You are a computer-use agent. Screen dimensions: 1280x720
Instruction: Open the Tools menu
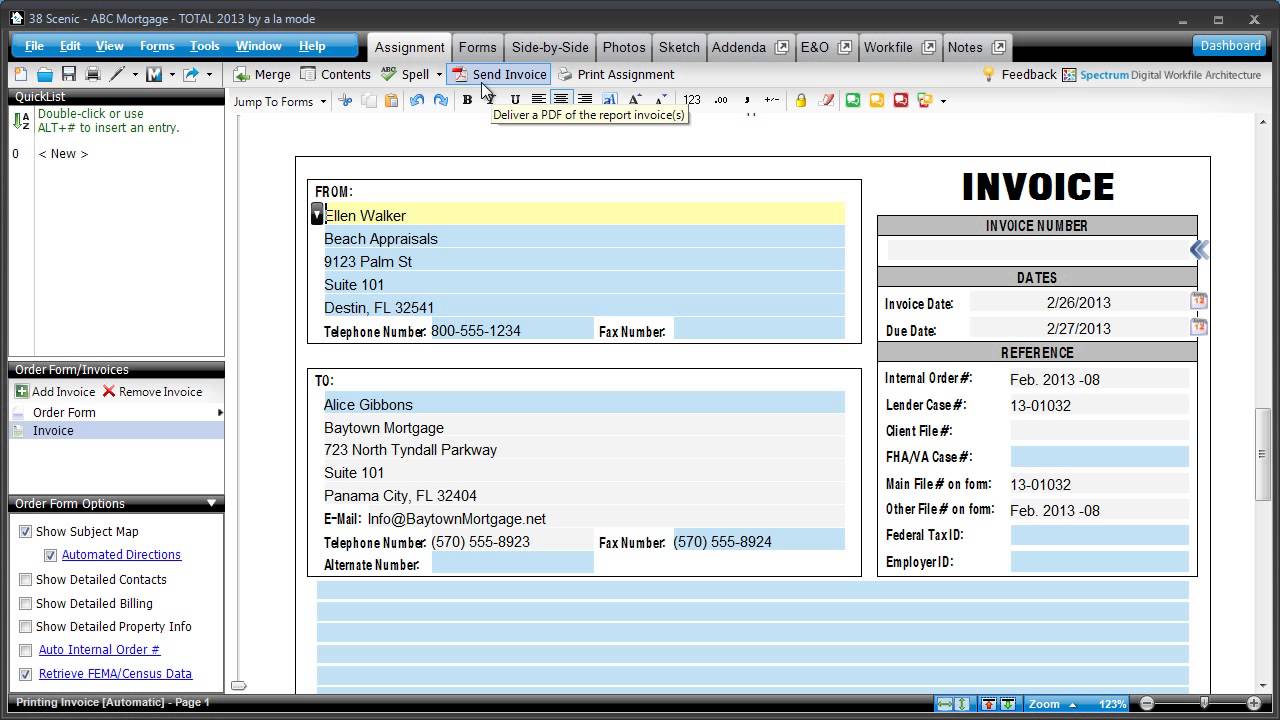(205, 46)
